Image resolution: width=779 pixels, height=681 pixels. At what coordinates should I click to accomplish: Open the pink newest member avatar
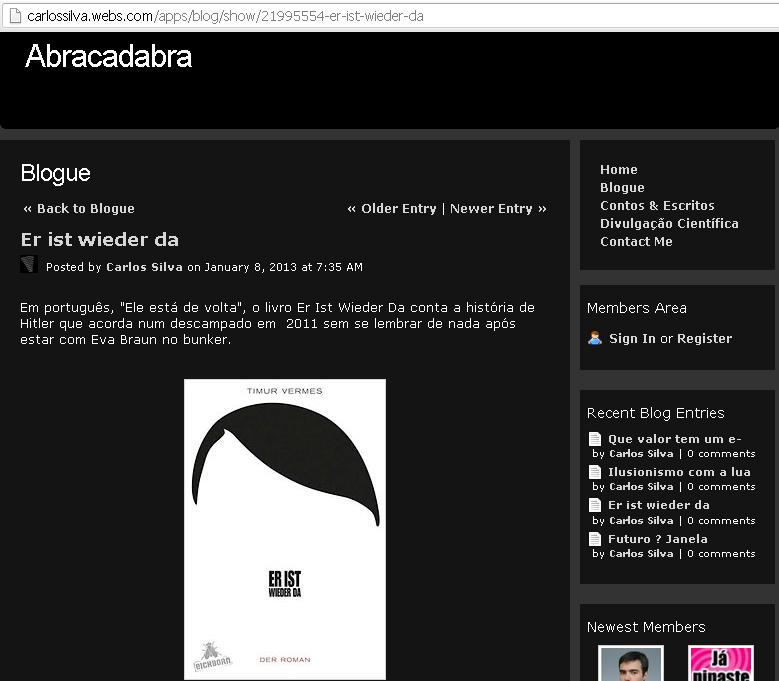click(x=721, y=663)
